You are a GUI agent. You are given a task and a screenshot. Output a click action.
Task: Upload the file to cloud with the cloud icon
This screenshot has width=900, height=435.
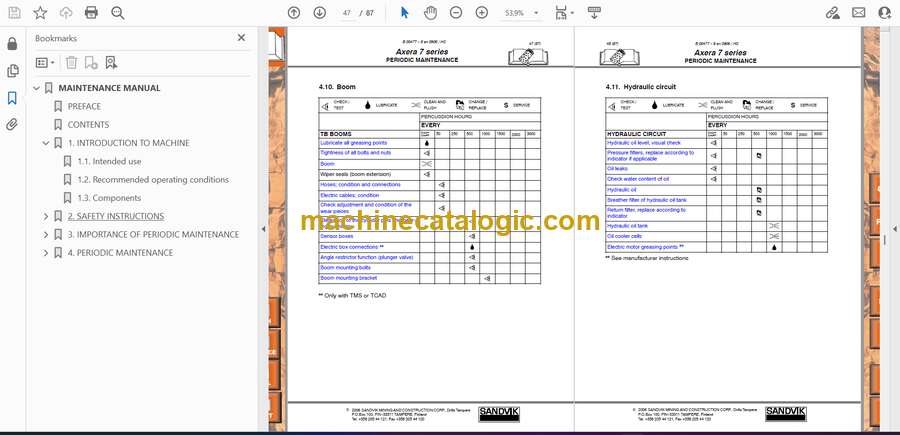(x=66, y=13)
